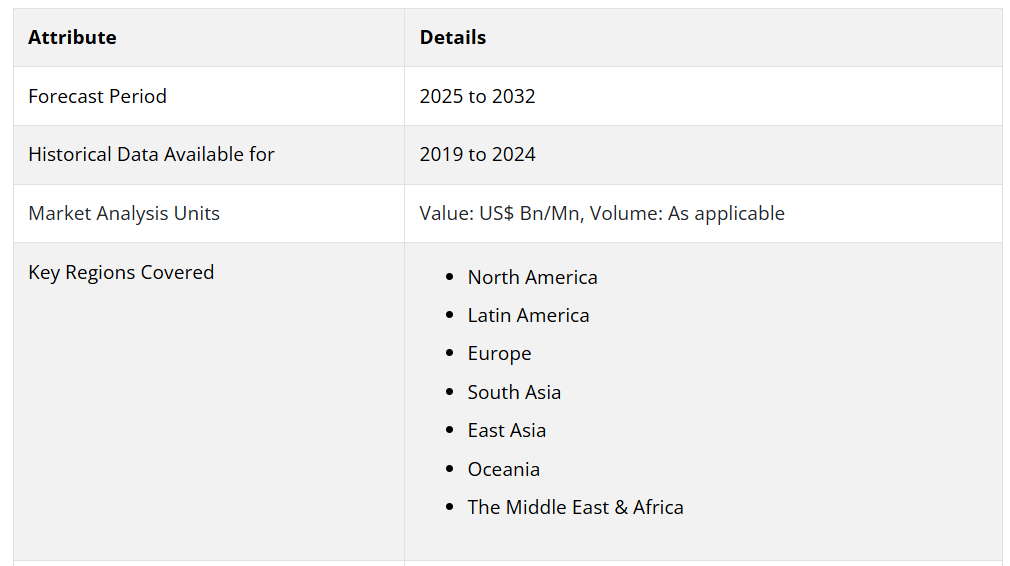Click the bullet point beside Europe
This screenshot has width=1010, height=566.
point(450,354)
